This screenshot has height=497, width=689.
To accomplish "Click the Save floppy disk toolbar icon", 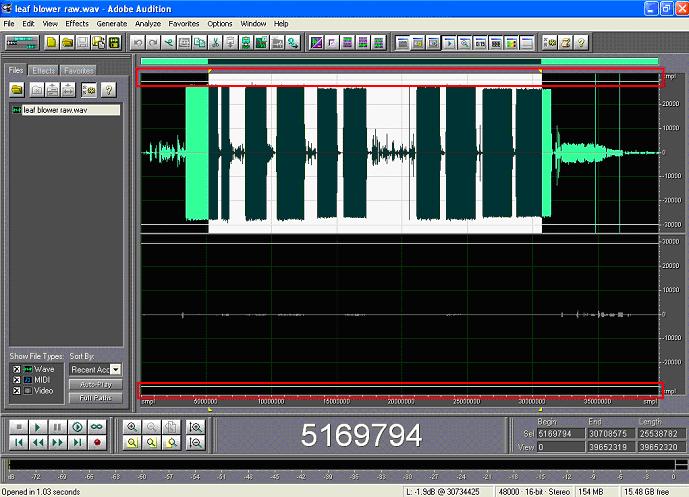I will [x=83, y=43].
